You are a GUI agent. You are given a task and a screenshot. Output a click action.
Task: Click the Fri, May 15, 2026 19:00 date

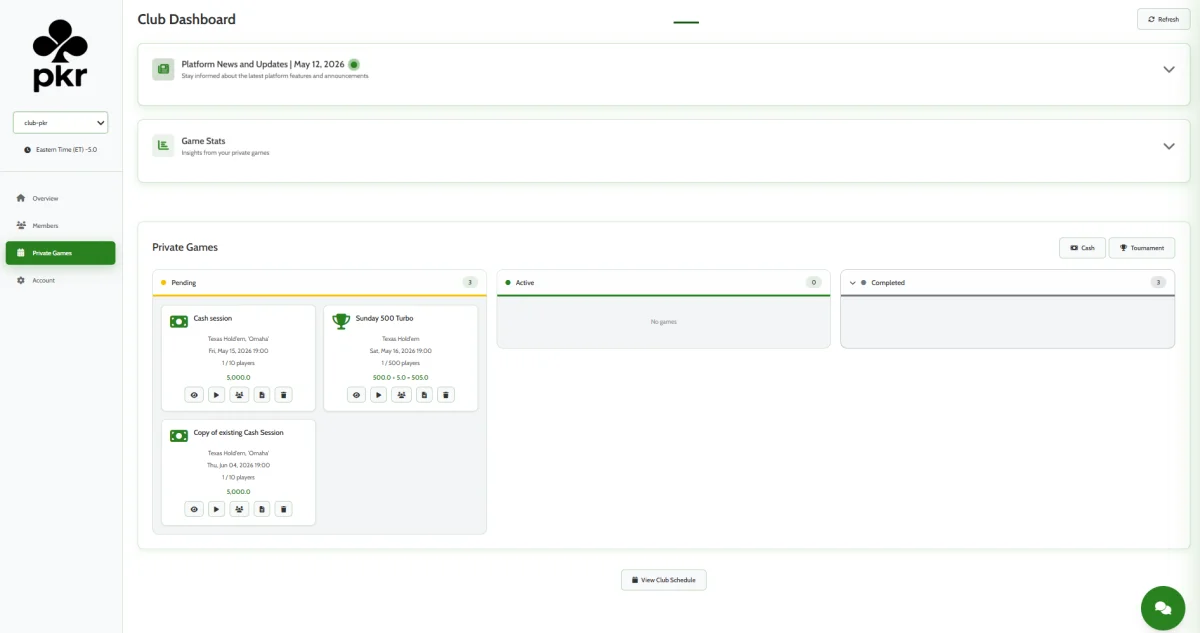point(239,351)
